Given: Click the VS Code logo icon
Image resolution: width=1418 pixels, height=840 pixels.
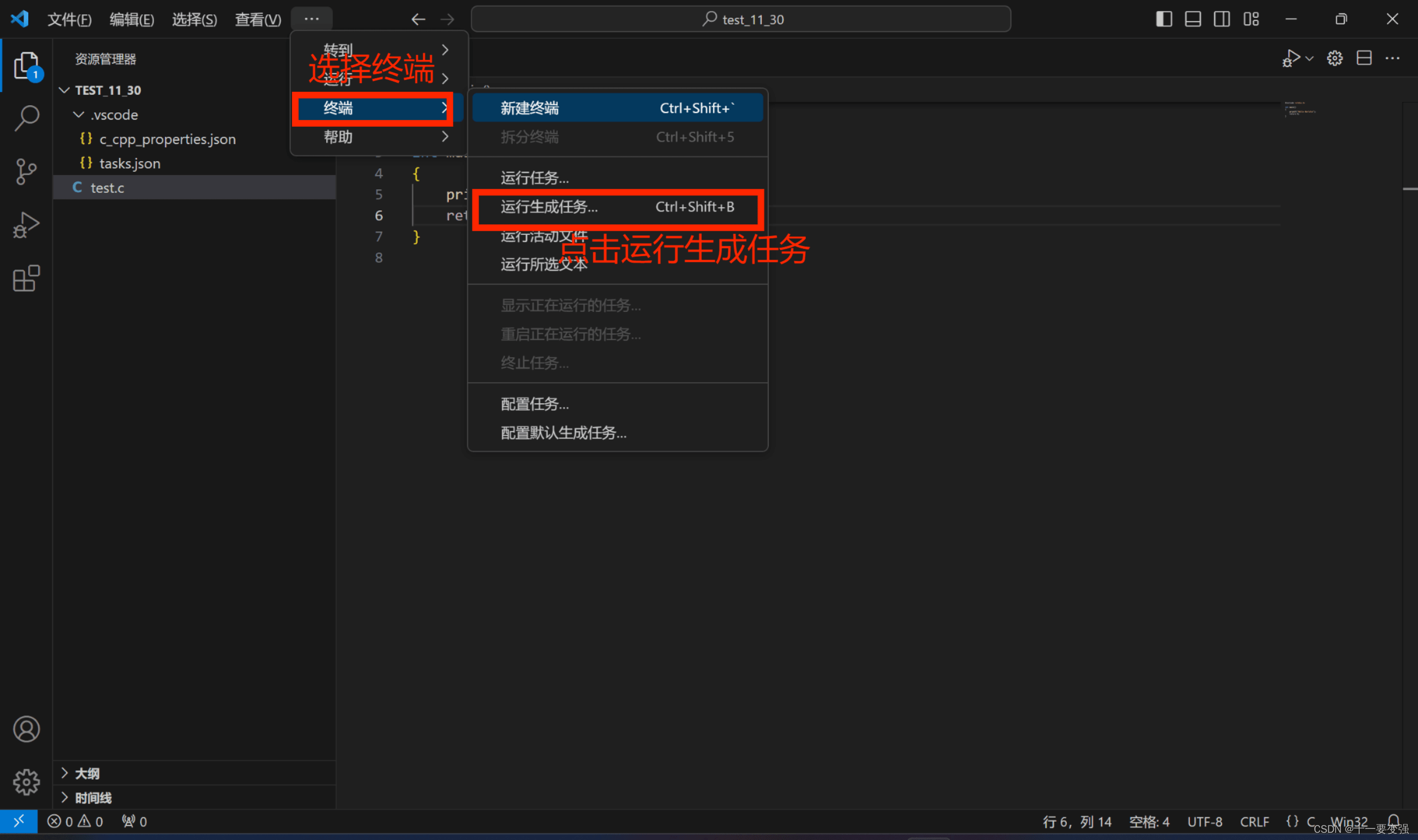Looking at the screenshot, I should [20, 19].
